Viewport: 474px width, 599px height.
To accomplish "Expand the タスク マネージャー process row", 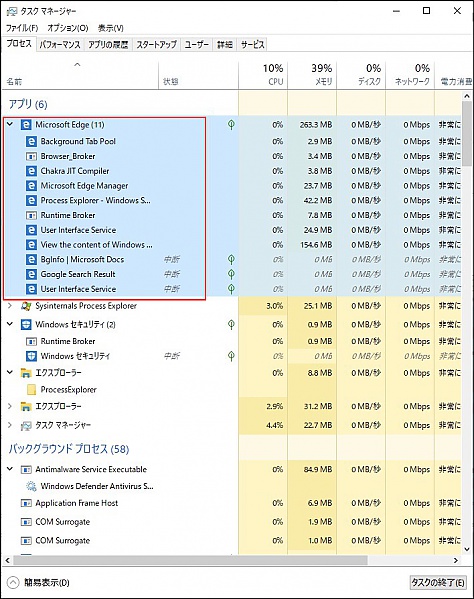I will pos(10,425).
